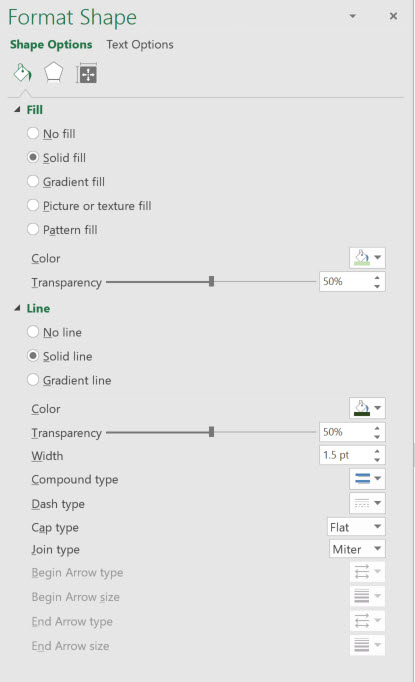Viewport: 415px width, 682px height.
Task: Select the No line radio button
Action: (x=33, y=332)
